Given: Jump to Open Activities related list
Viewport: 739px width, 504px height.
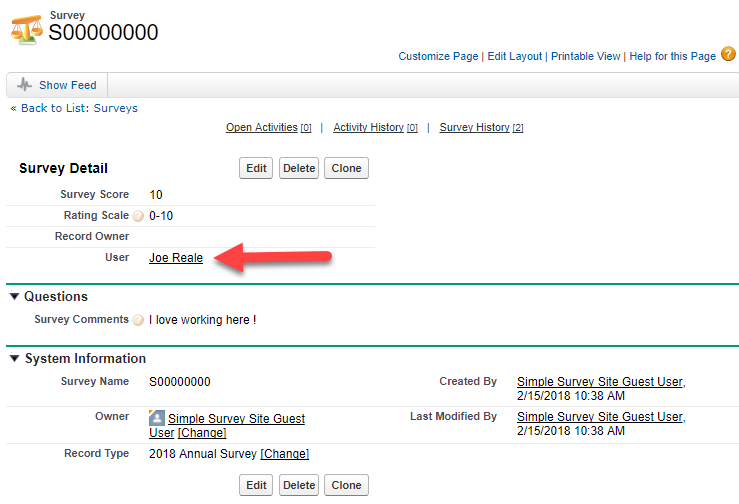Looking at the screenshot, I should 269,127.
